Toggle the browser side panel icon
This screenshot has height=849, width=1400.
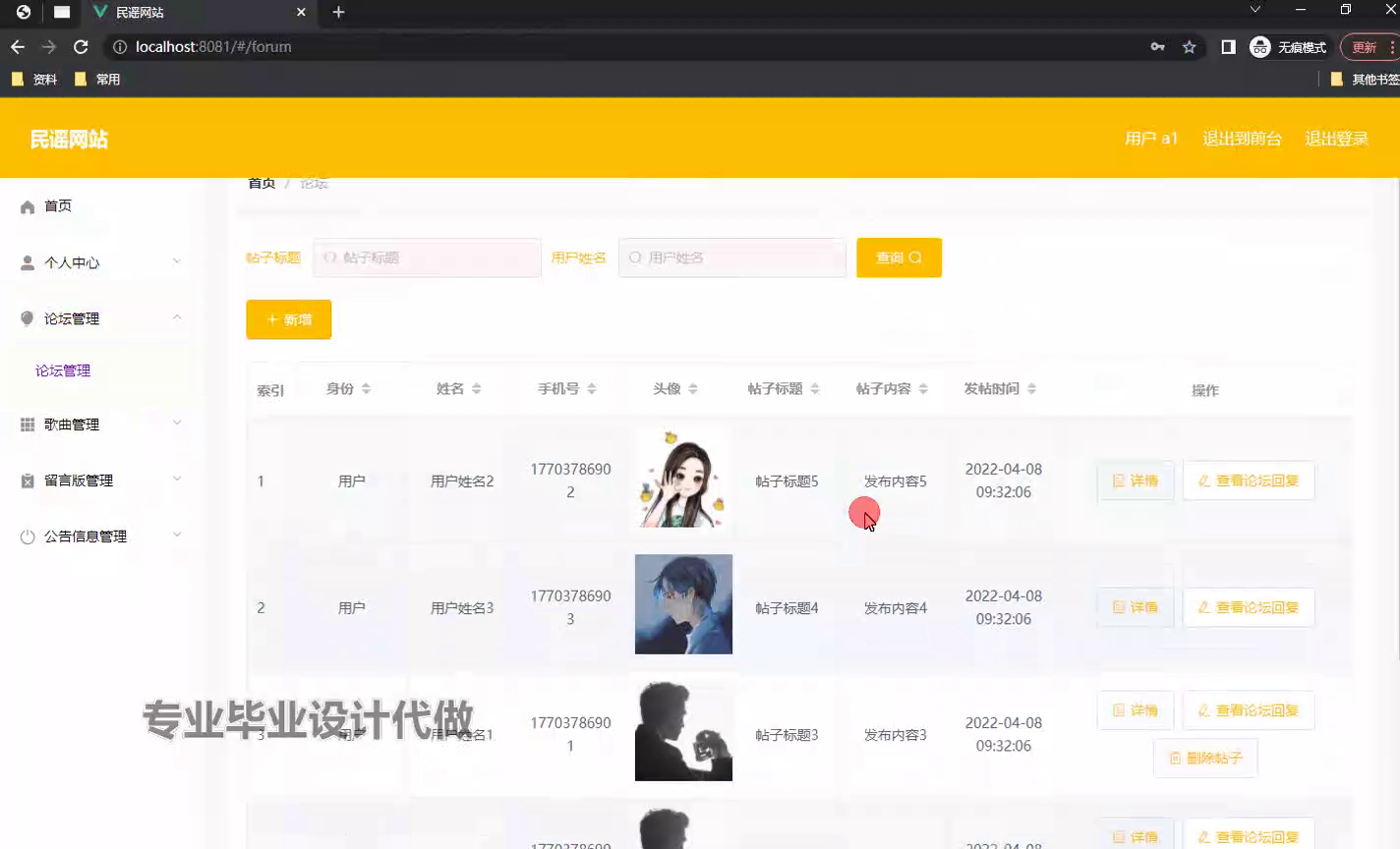(x=1228, y=46)
